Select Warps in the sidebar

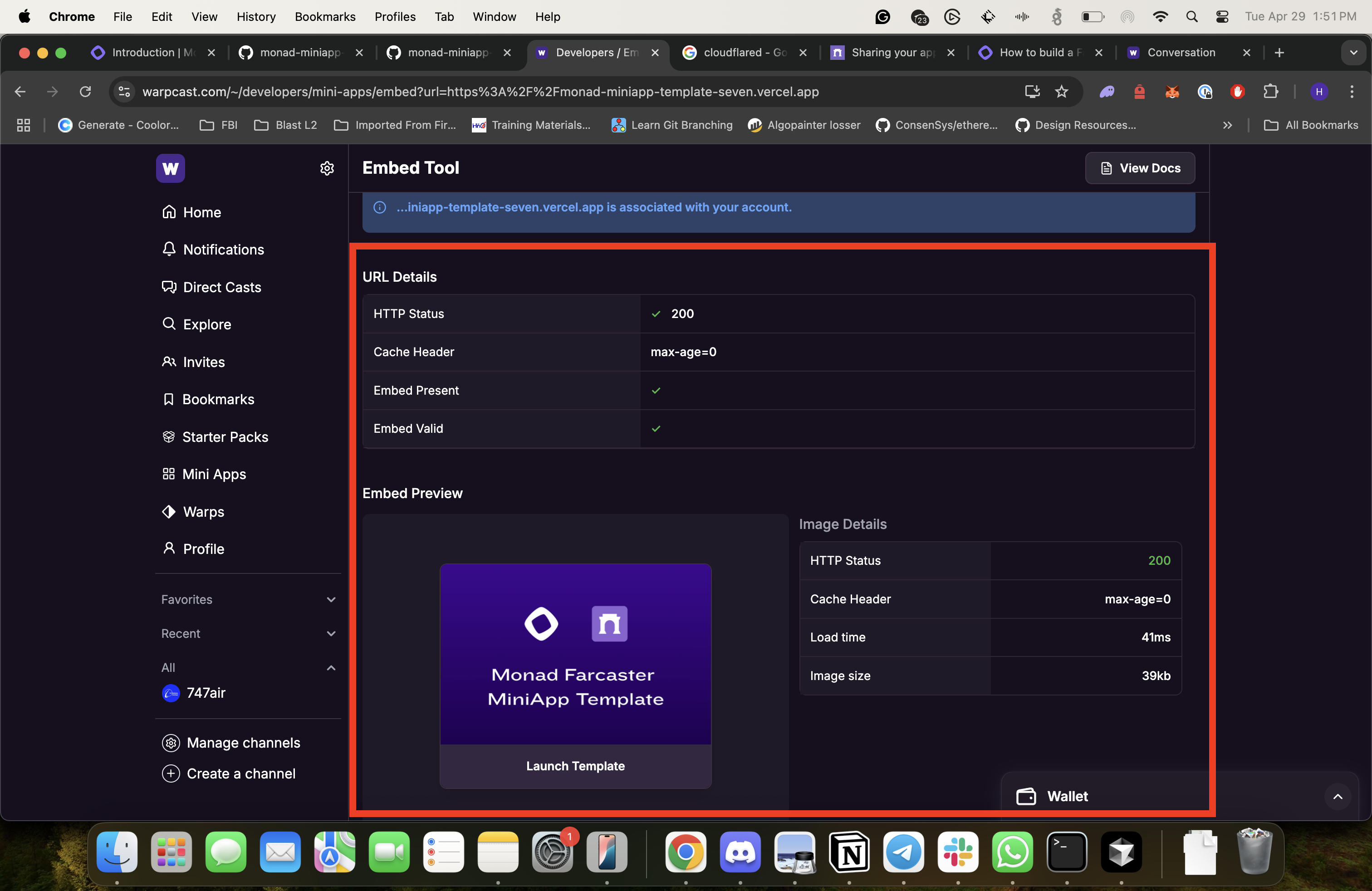coord(203,511)
